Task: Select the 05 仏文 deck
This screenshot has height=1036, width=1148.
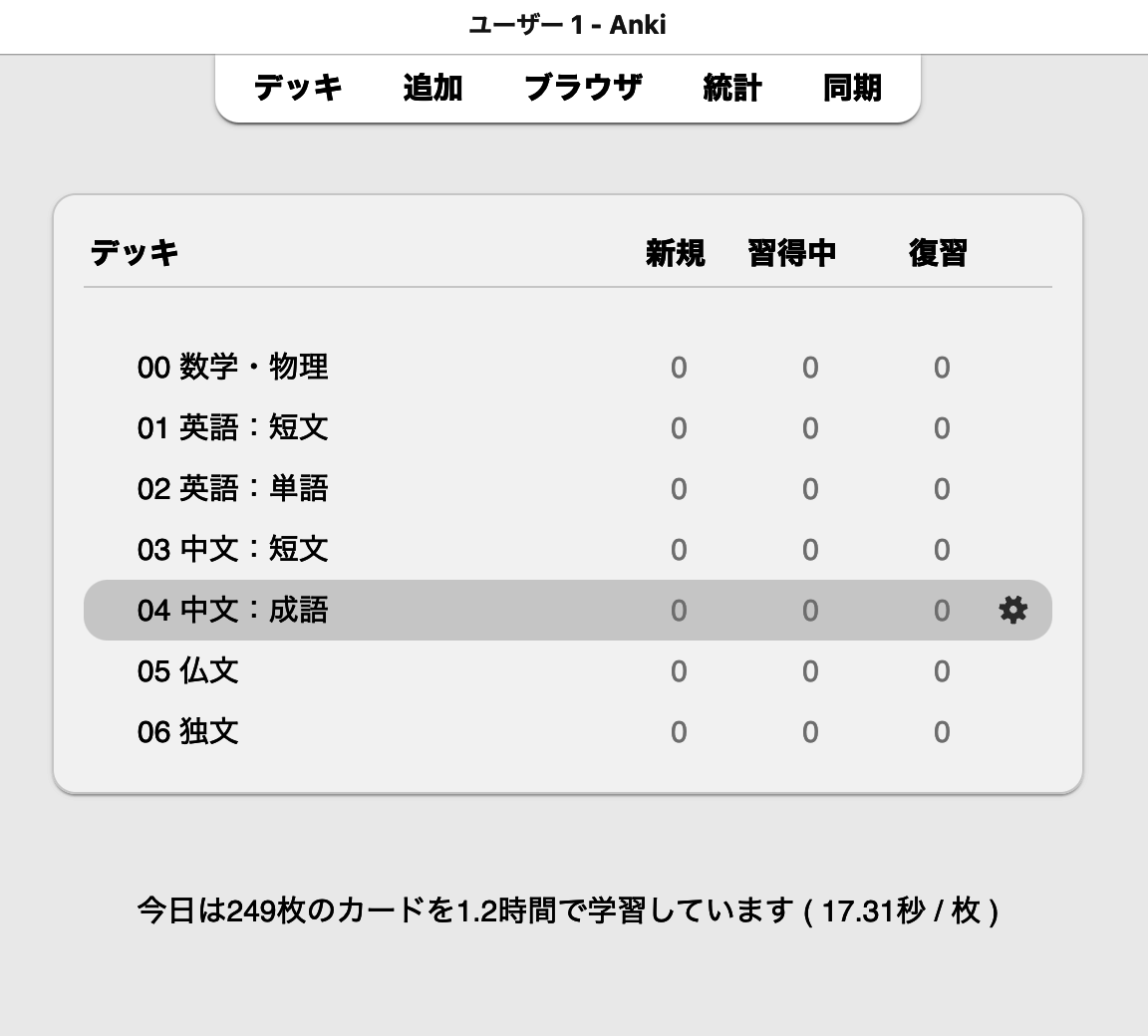Action: (x=188, y=671)
